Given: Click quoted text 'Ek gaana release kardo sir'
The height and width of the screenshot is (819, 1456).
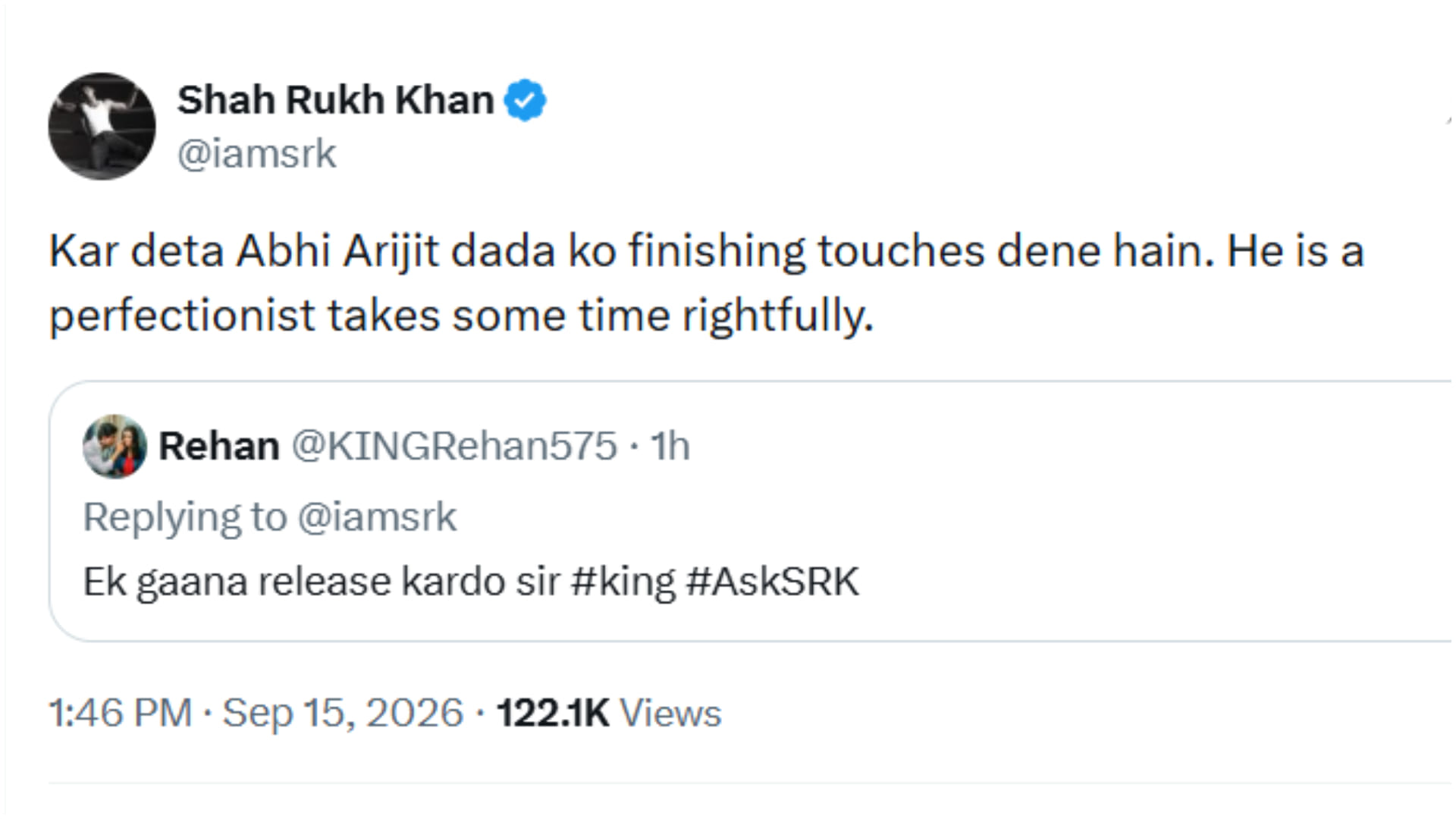Looking at the screenshot, I should pos(322,582).
